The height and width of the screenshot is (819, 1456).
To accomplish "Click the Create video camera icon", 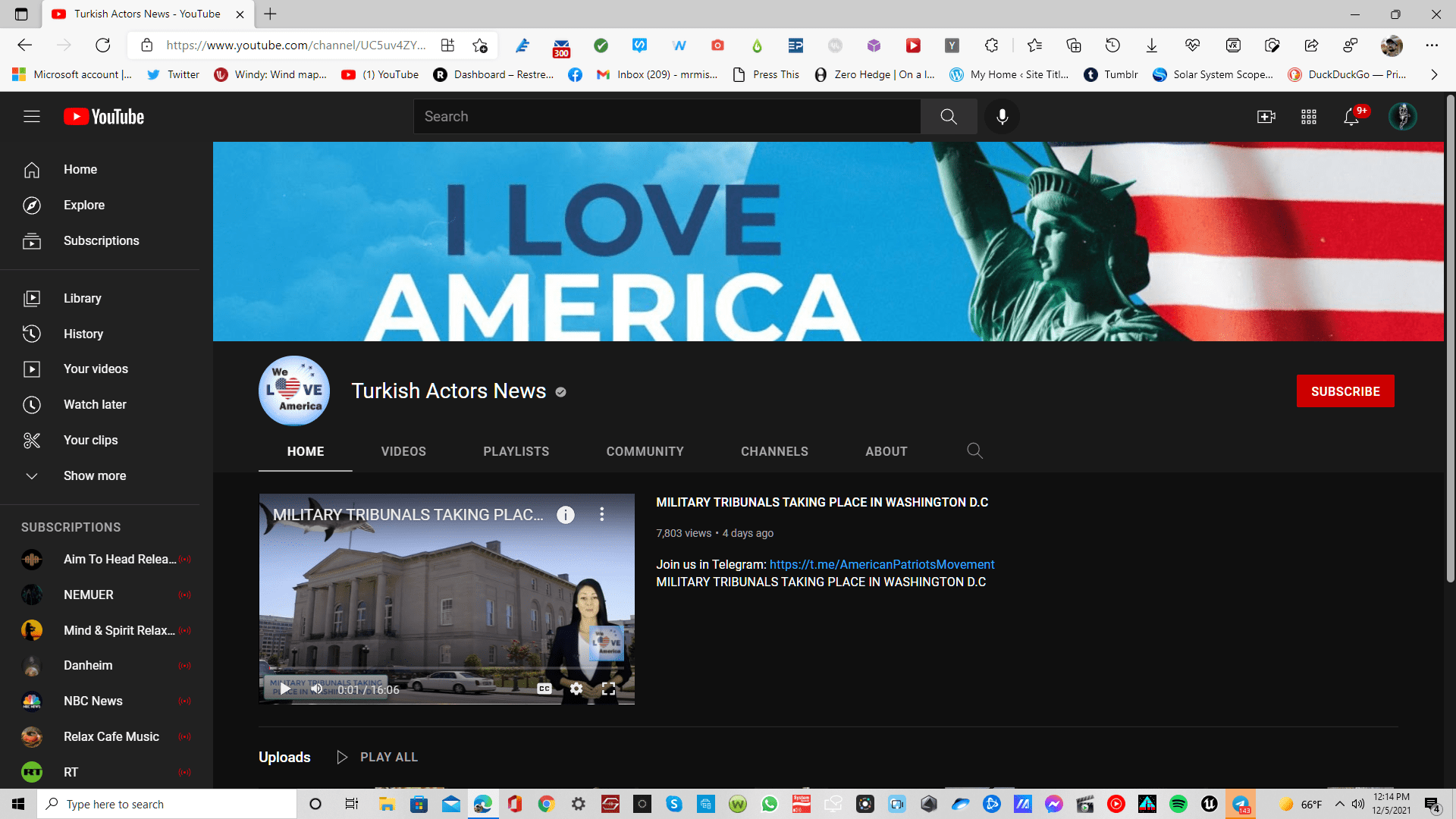I will coord(1266,117).
